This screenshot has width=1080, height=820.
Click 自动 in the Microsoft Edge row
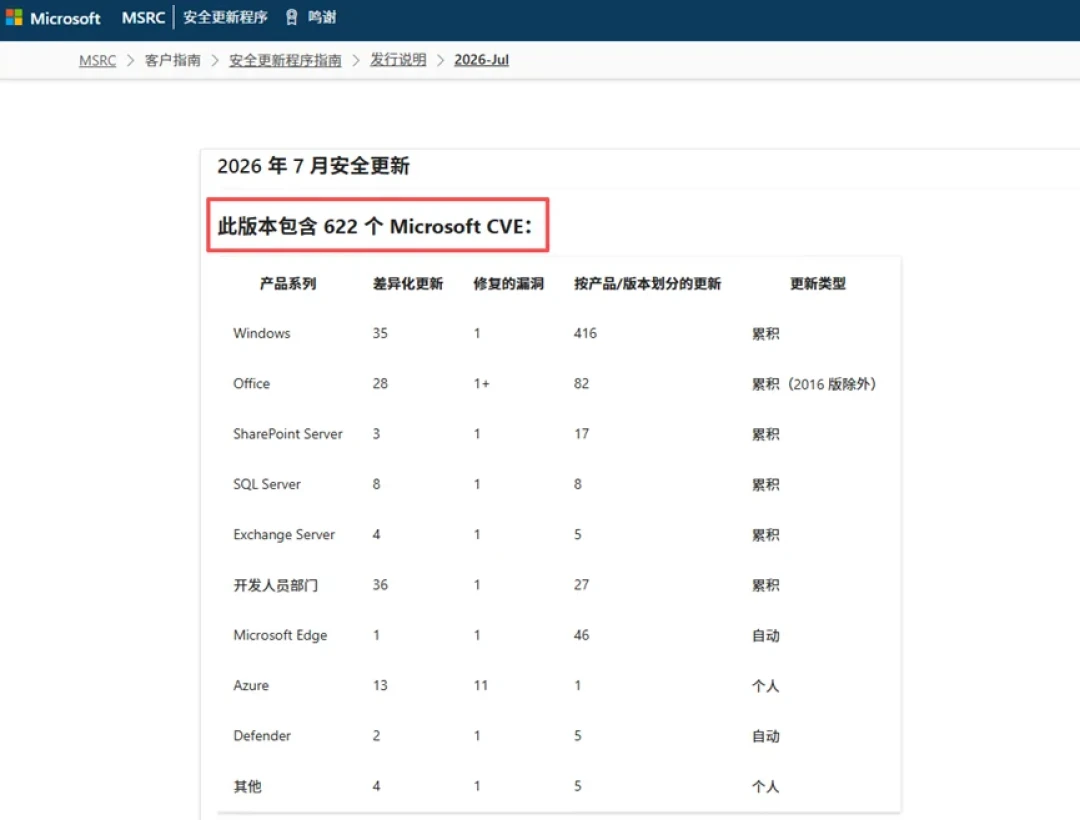[765, 635]
